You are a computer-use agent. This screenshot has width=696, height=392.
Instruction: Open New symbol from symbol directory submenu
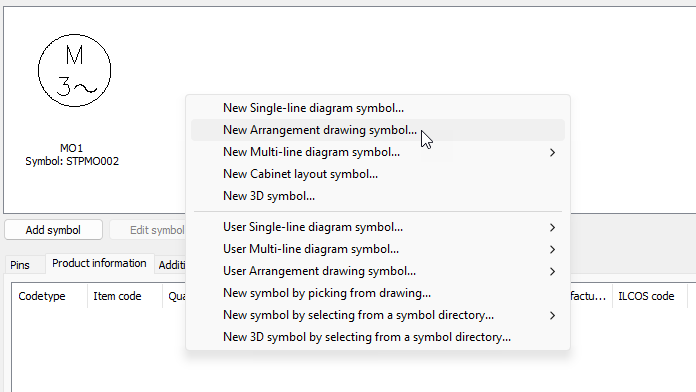(378, 315)
